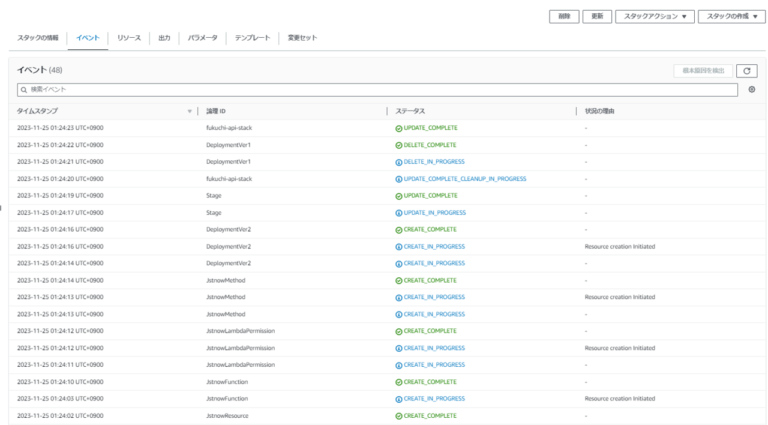The image size is (768, 425).
Task: Click UPDATE_COMPLETE check icon for Stage
Action: tap(399, 196)
